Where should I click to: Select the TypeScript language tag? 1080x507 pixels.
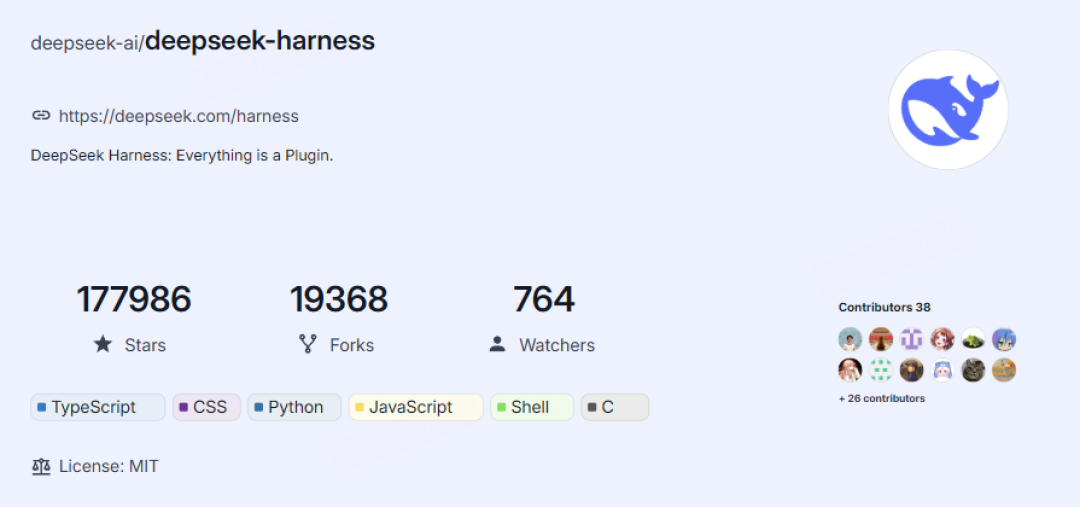point(98,407)
